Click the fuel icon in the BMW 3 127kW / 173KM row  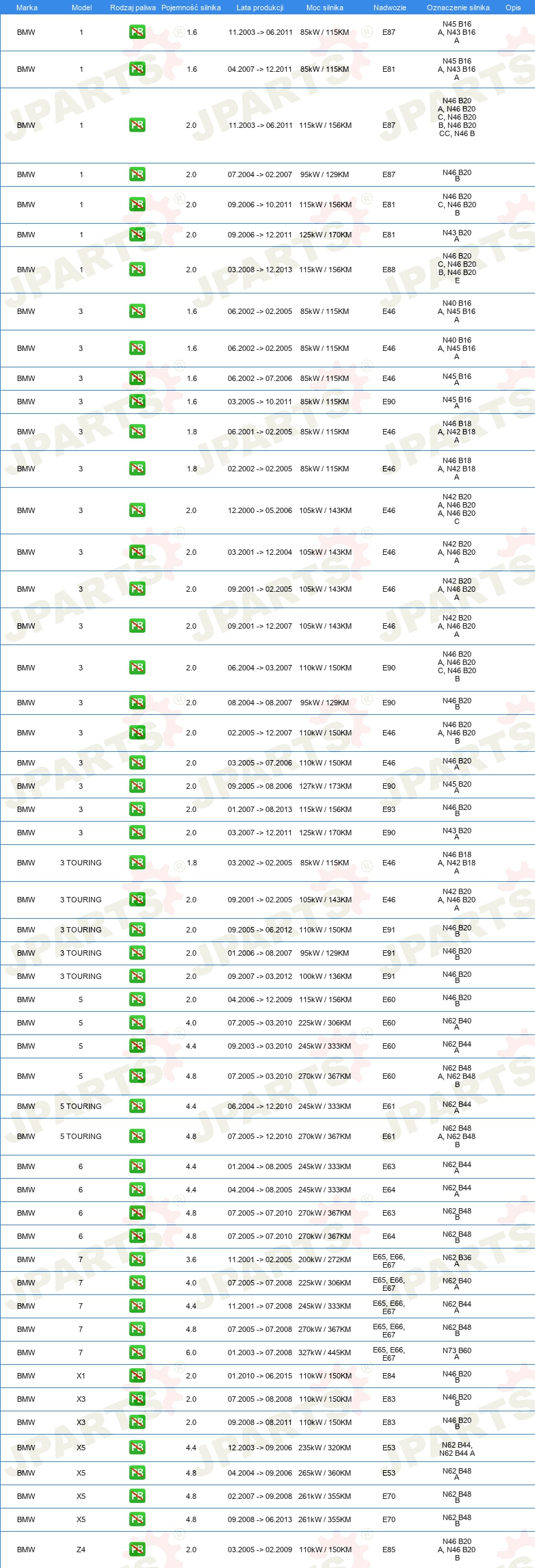point(137,785)
